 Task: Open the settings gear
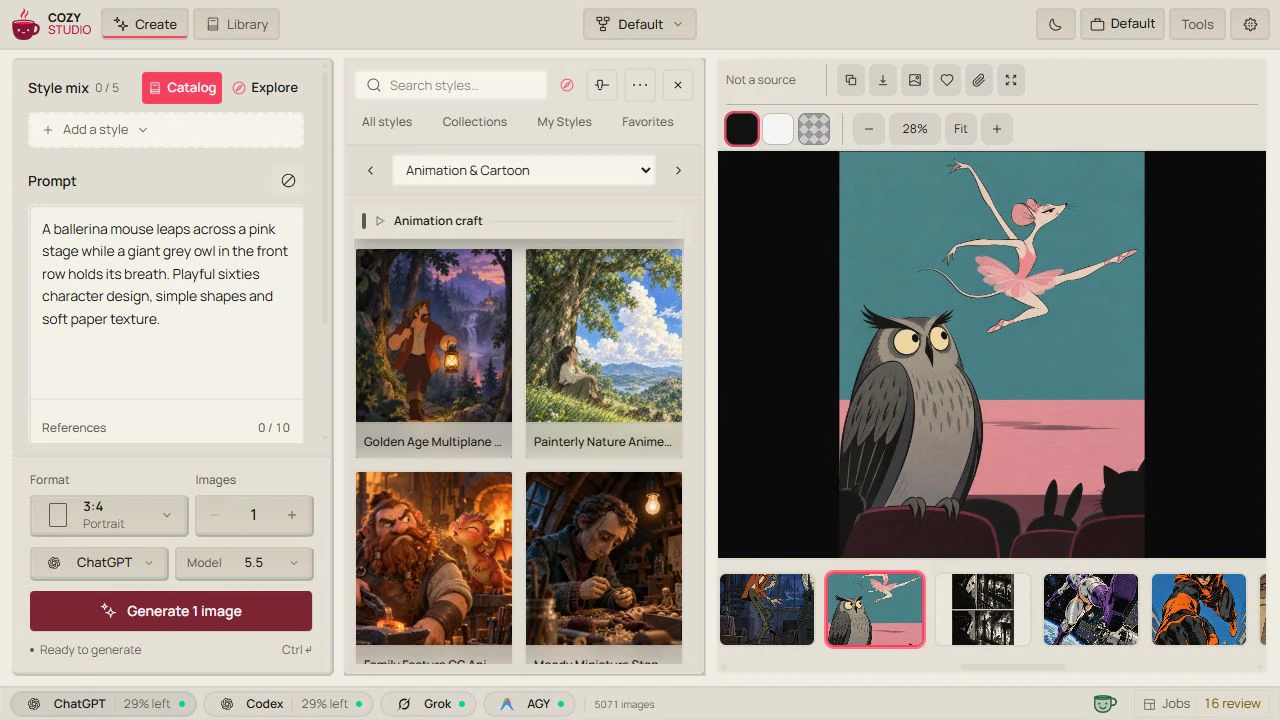coord(1250,24)
